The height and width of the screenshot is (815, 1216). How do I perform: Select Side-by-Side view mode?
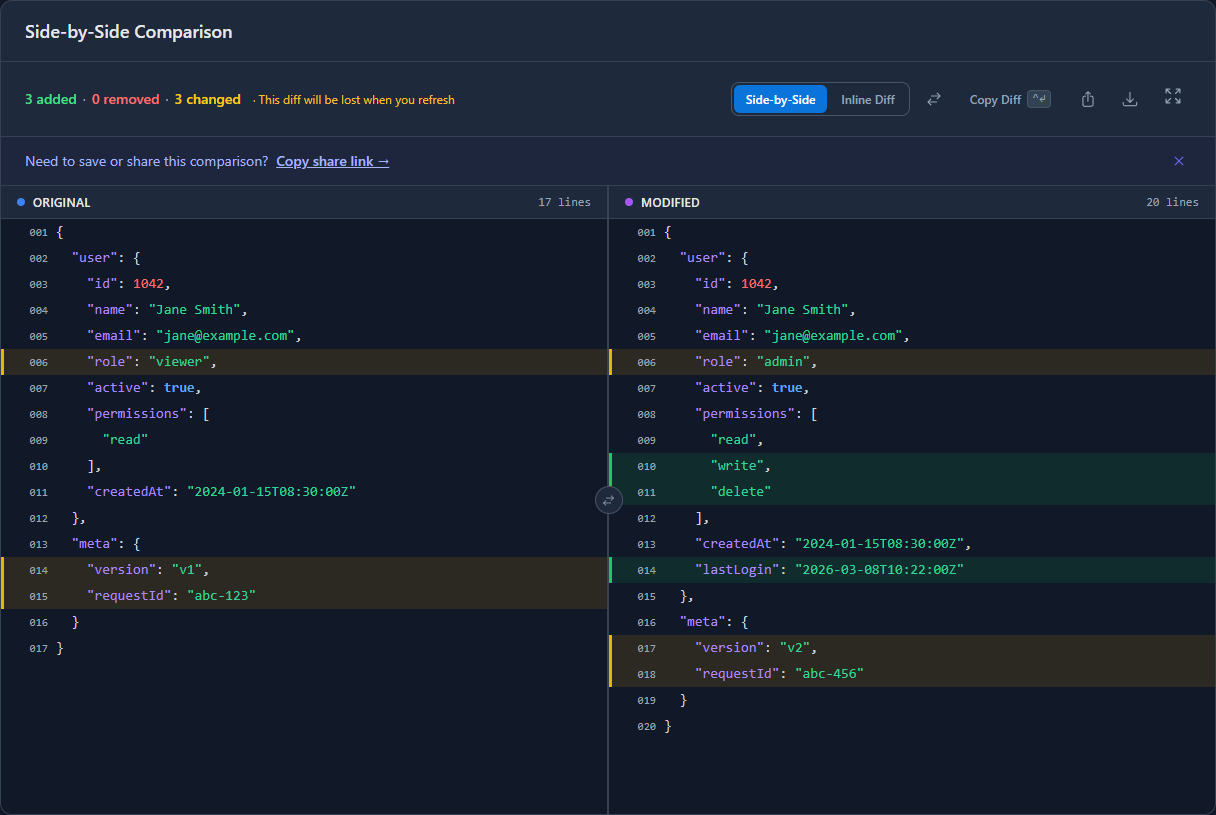tap(780, 99)
